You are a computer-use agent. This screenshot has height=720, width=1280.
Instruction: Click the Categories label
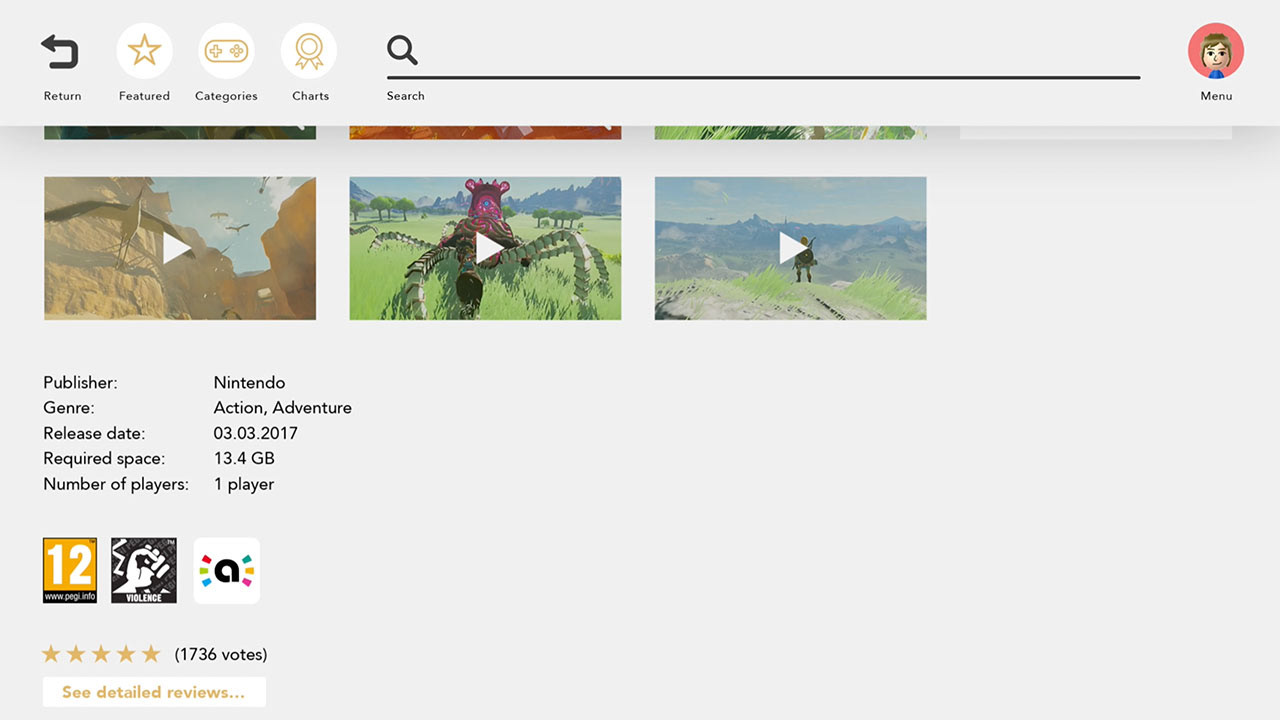[226, 96]
